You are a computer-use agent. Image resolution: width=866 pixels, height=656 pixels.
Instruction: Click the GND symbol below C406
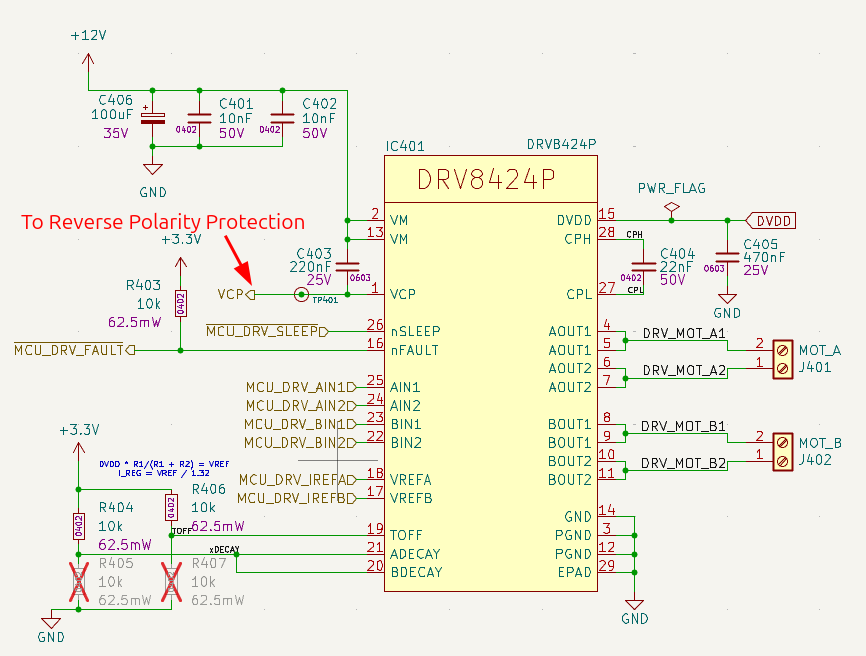(152, 169)
